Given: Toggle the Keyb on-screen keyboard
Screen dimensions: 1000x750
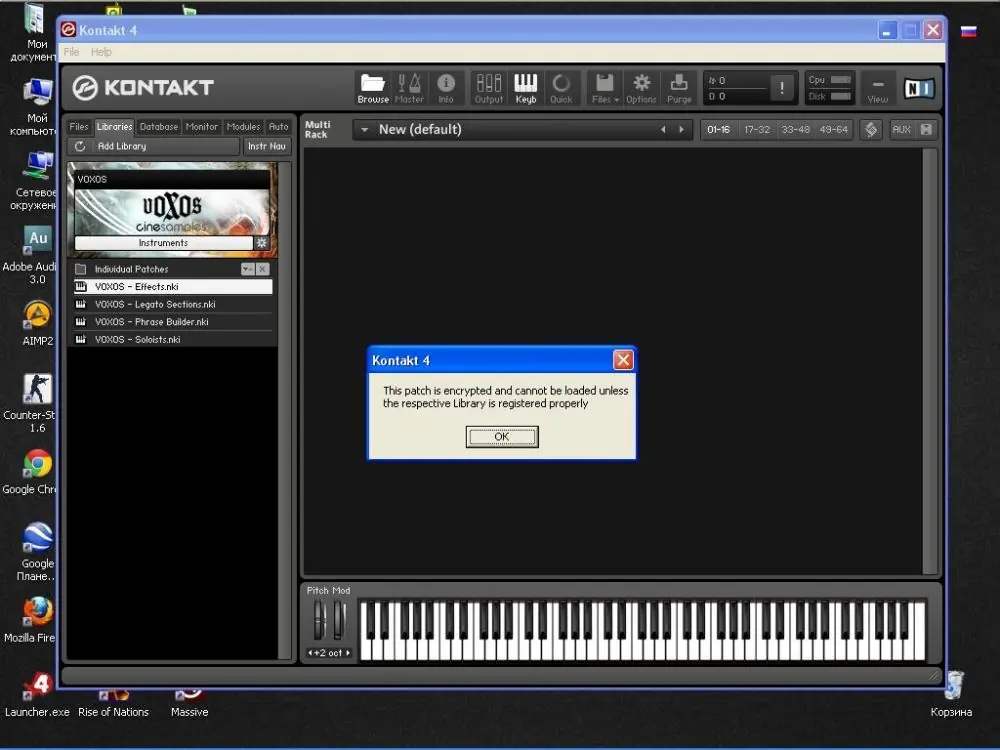Looking at the screenshot, I should pos(526,88).
